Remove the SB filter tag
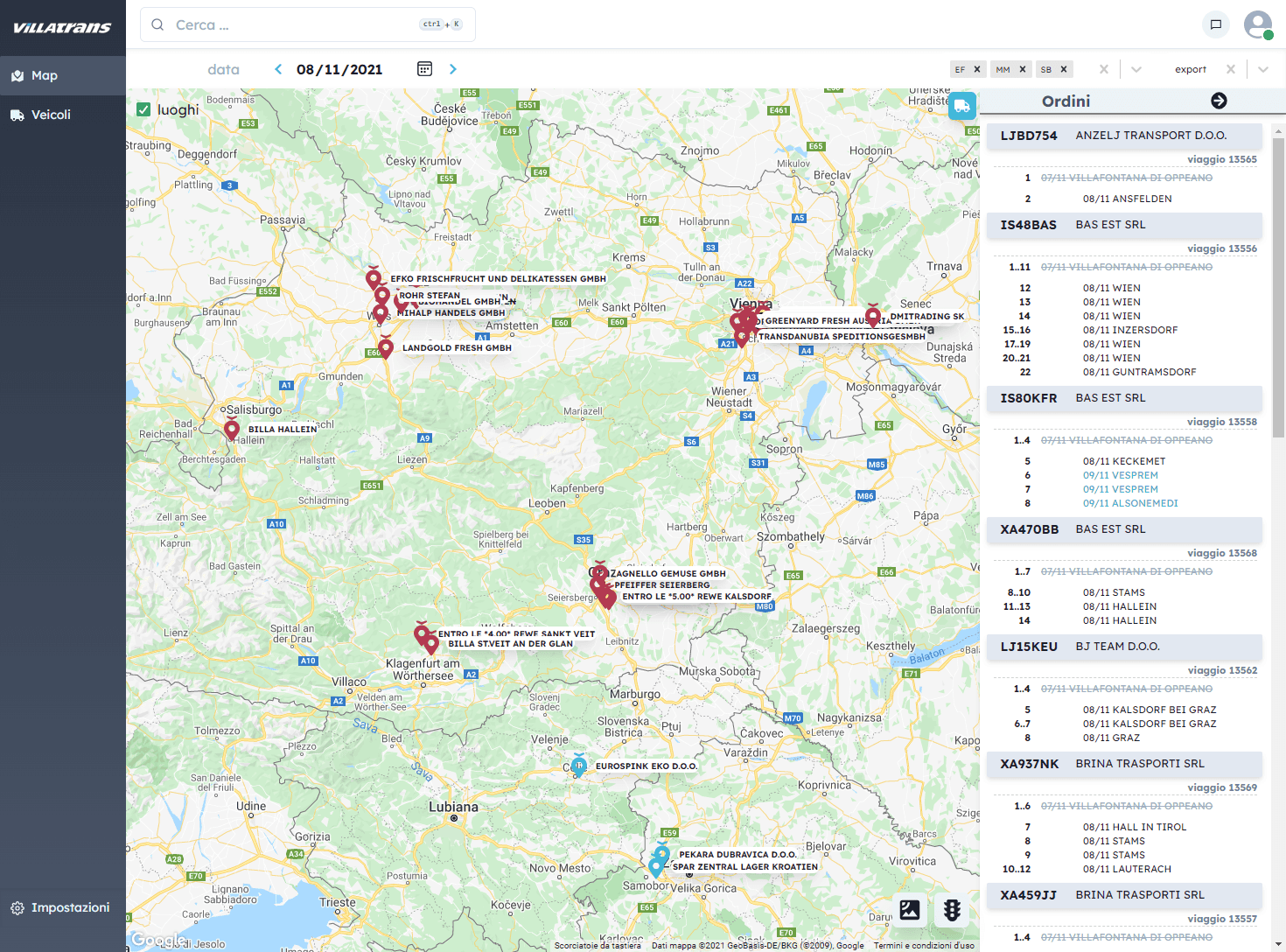This screenshot has width=1286, height=952. pyautogui.click(x=1064, y=69)
